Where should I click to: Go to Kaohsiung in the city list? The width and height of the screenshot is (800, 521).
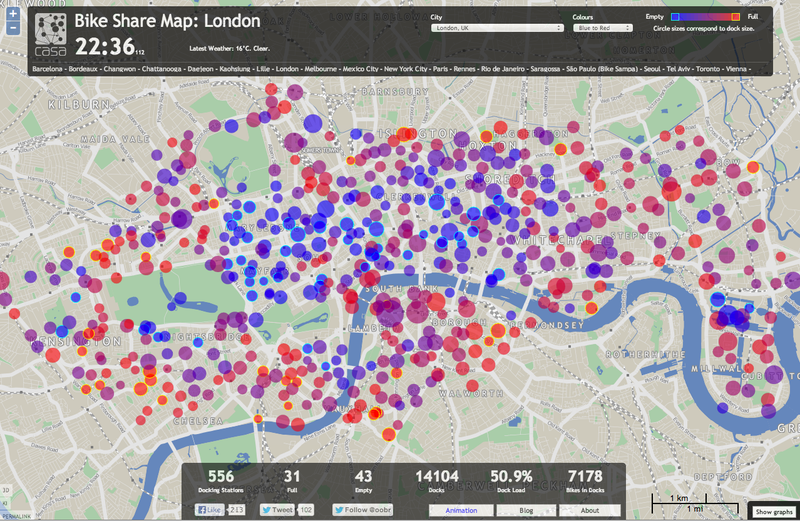click(x=235, y=69)
